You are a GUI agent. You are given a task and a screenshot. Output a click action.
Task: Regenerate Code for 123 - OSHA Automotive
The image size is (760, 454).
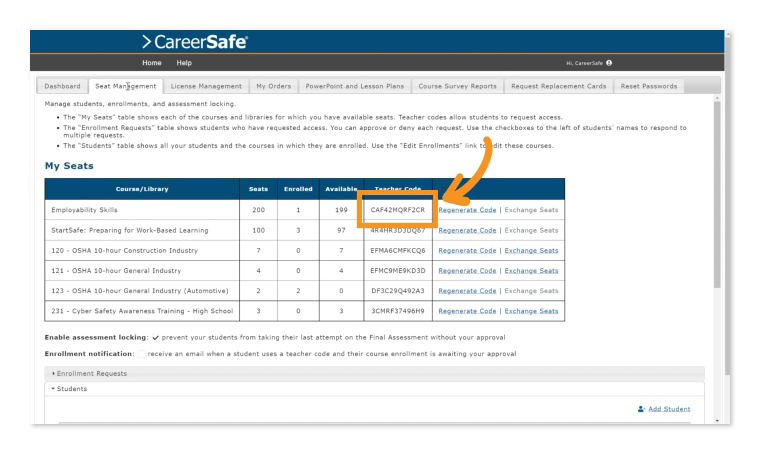(x=467, y=291)
